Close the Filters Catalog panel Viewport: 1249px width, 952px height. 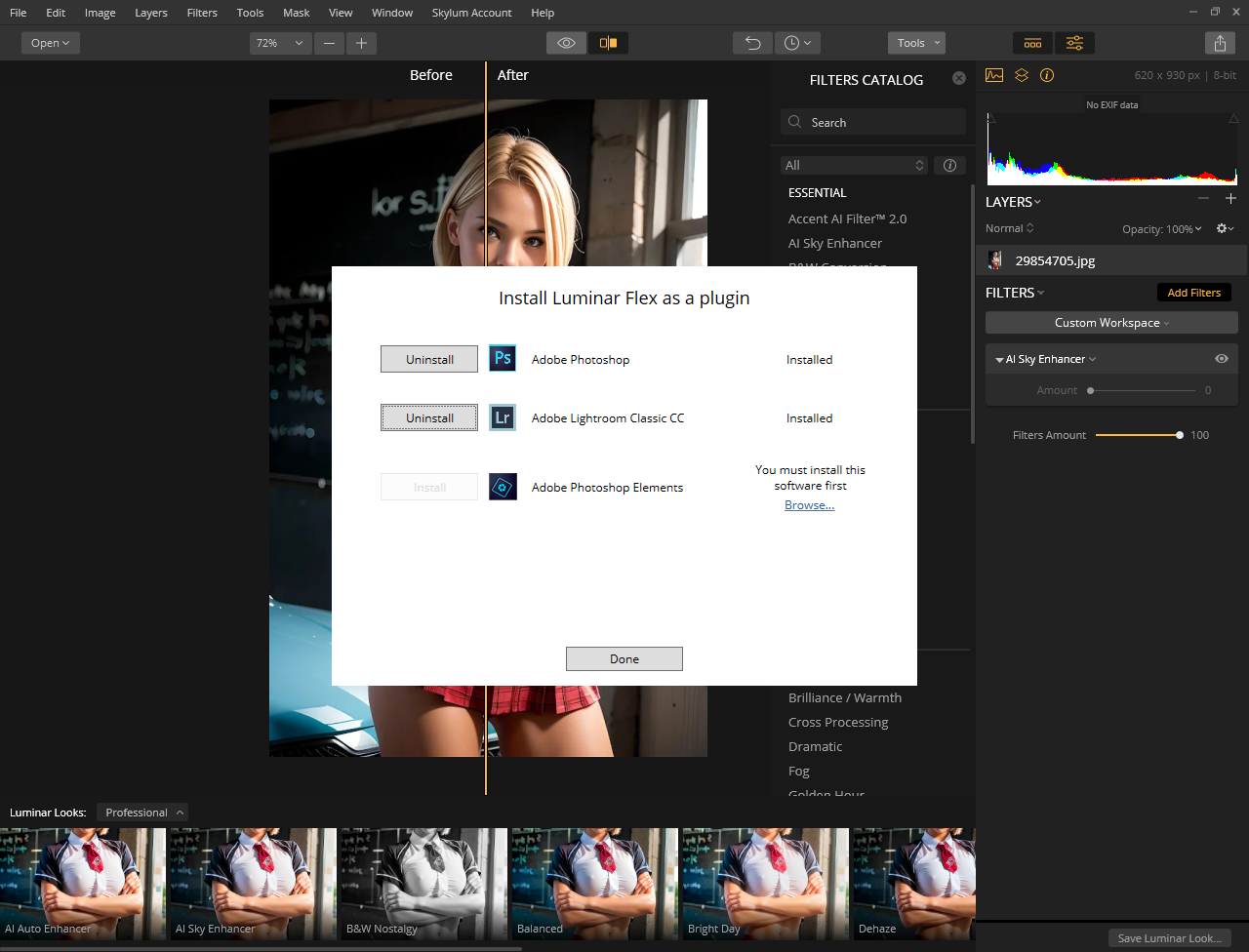tap(959, 78)
